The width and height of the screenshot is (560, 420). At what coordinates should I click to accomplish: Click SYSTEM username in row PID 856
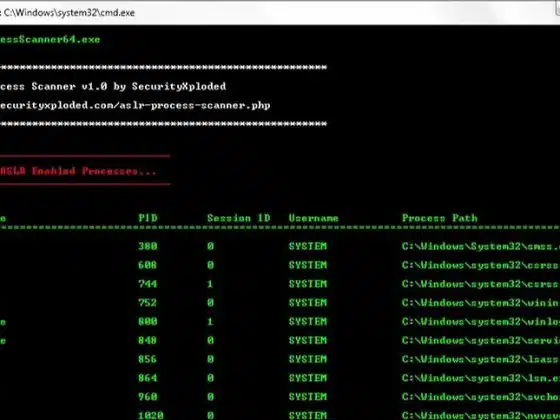tap(308, 359)
